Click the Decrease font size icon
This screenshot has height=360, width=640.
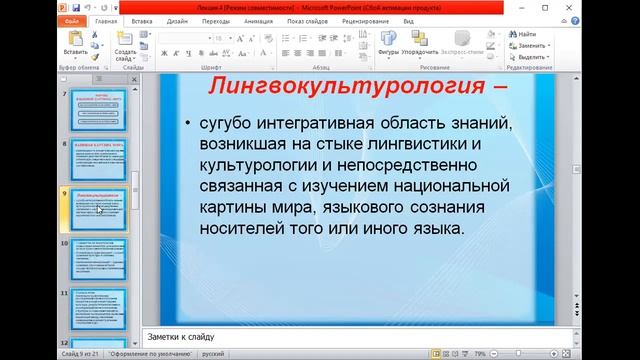tap(252, 38)
